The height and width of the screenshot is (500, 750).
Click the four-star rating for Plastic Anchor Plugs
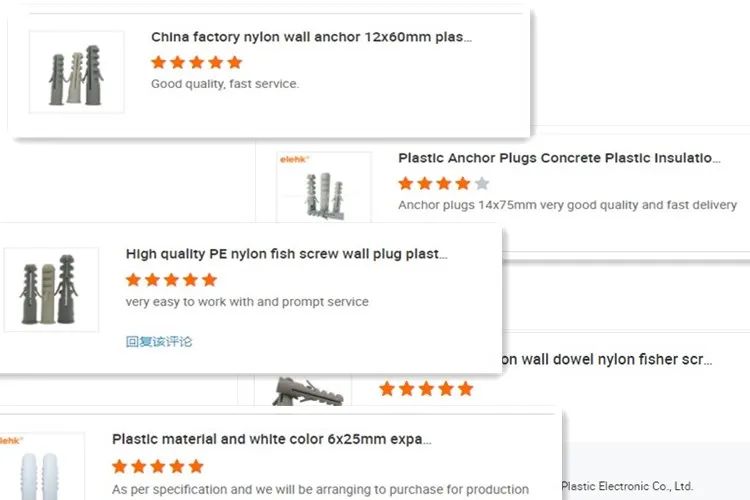[443, 183]
